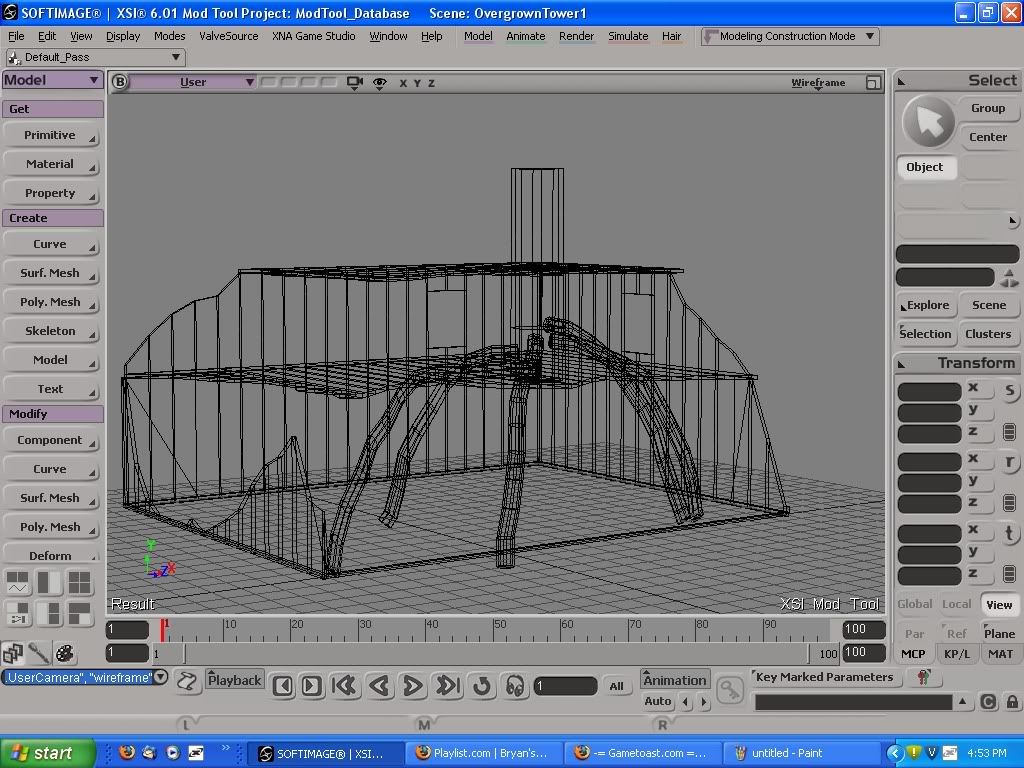Switch to the KP/L tab
Viewport: 1024px width, 768px height.
[x=957, y=654]
